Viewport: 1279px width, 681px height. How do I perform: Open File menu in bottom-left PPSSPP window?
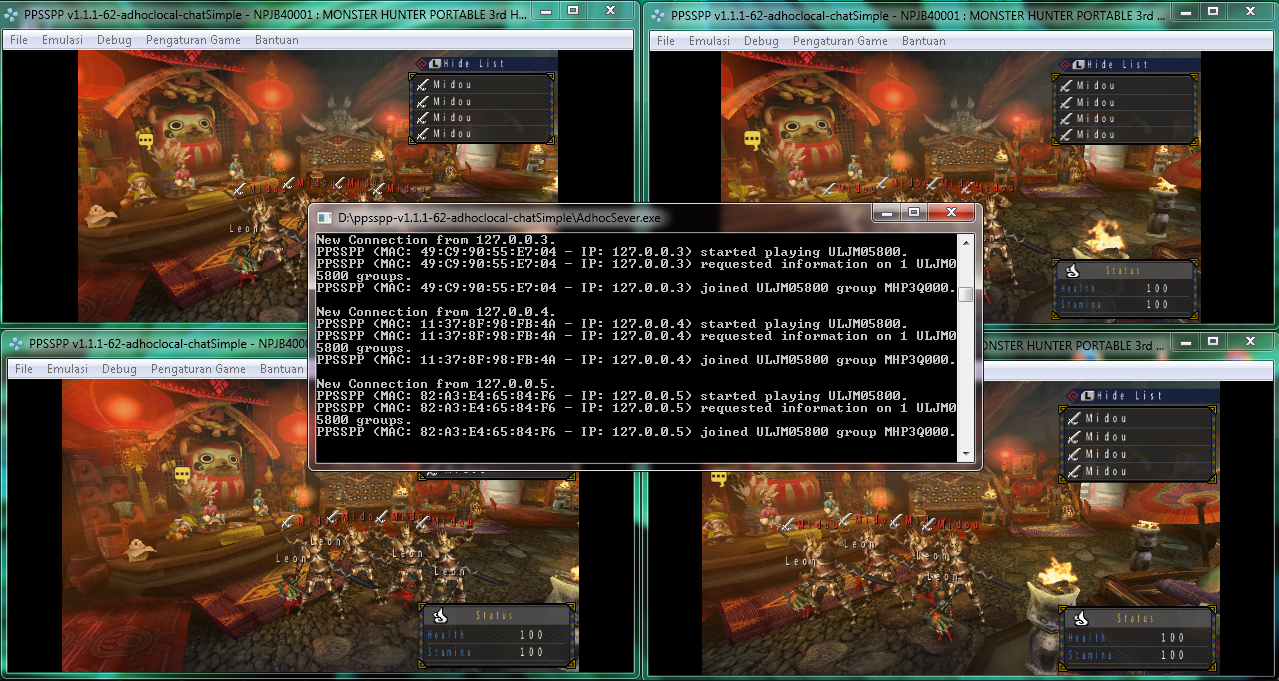[24, 369]
